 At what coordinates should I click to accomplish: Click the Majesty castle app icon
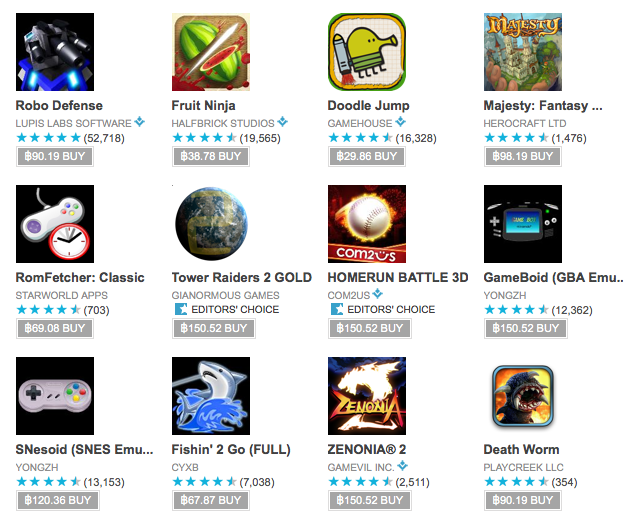[523, 52]
